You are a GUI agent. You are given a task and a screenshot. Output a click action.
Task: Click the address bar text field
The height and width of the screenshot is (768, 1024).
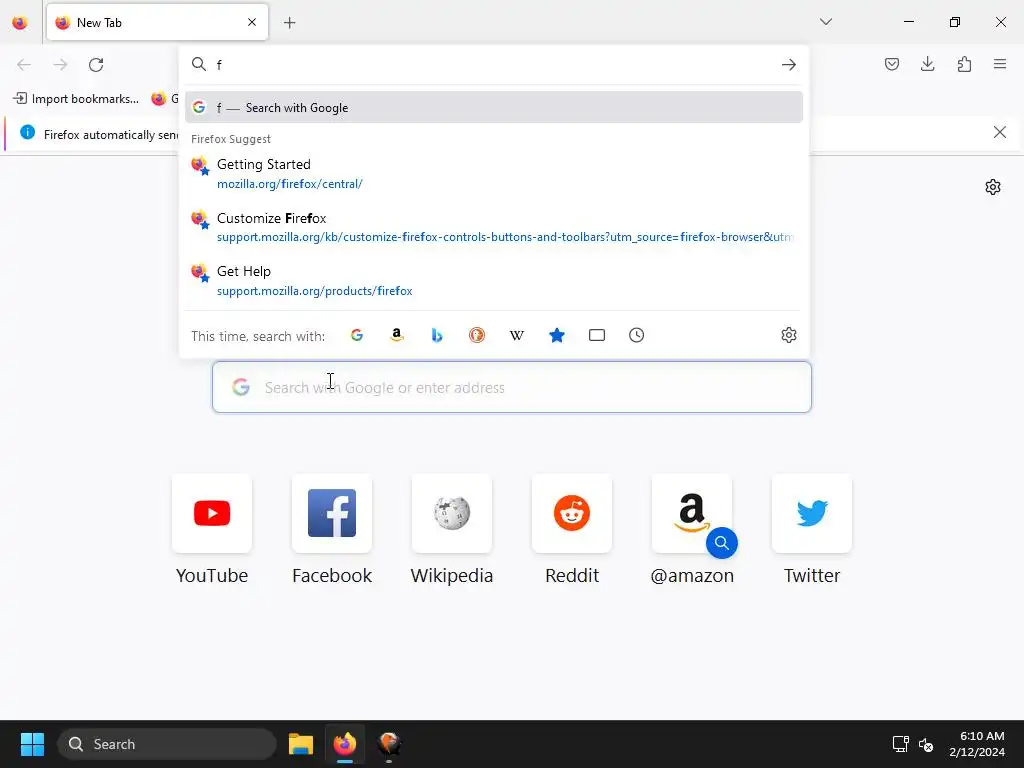(x=493, y=65)
